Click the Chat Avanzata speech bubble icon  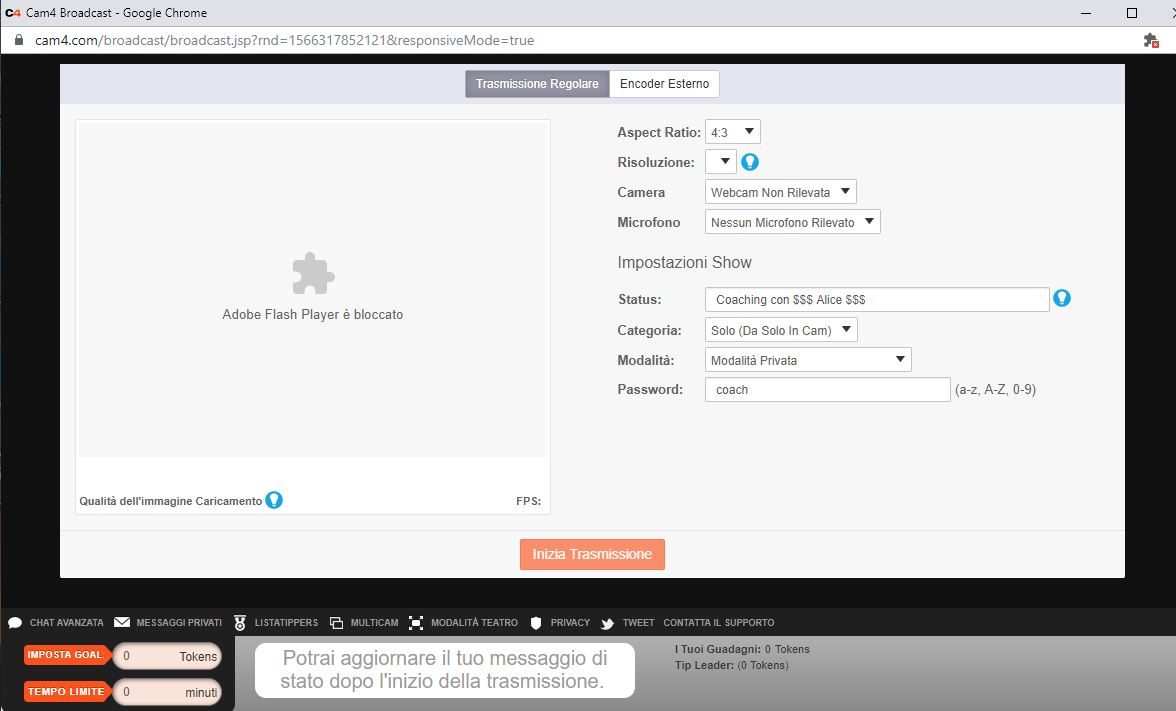point(15,623)
